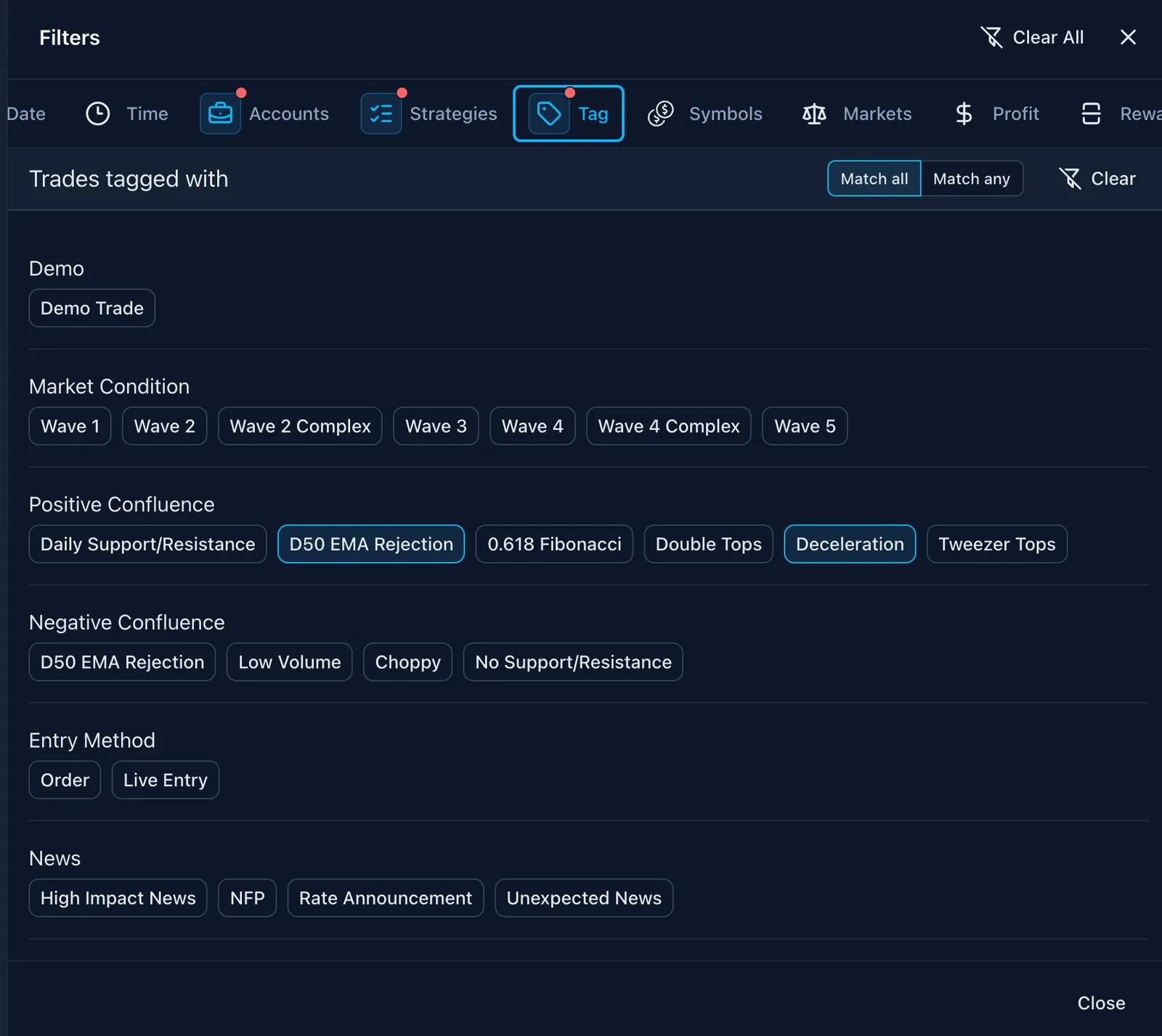Image resolution: width=1162 pixels, height=1036 pixels.
Task: Select the 0.618 Fibonacci tag
Action: point(554,544)
